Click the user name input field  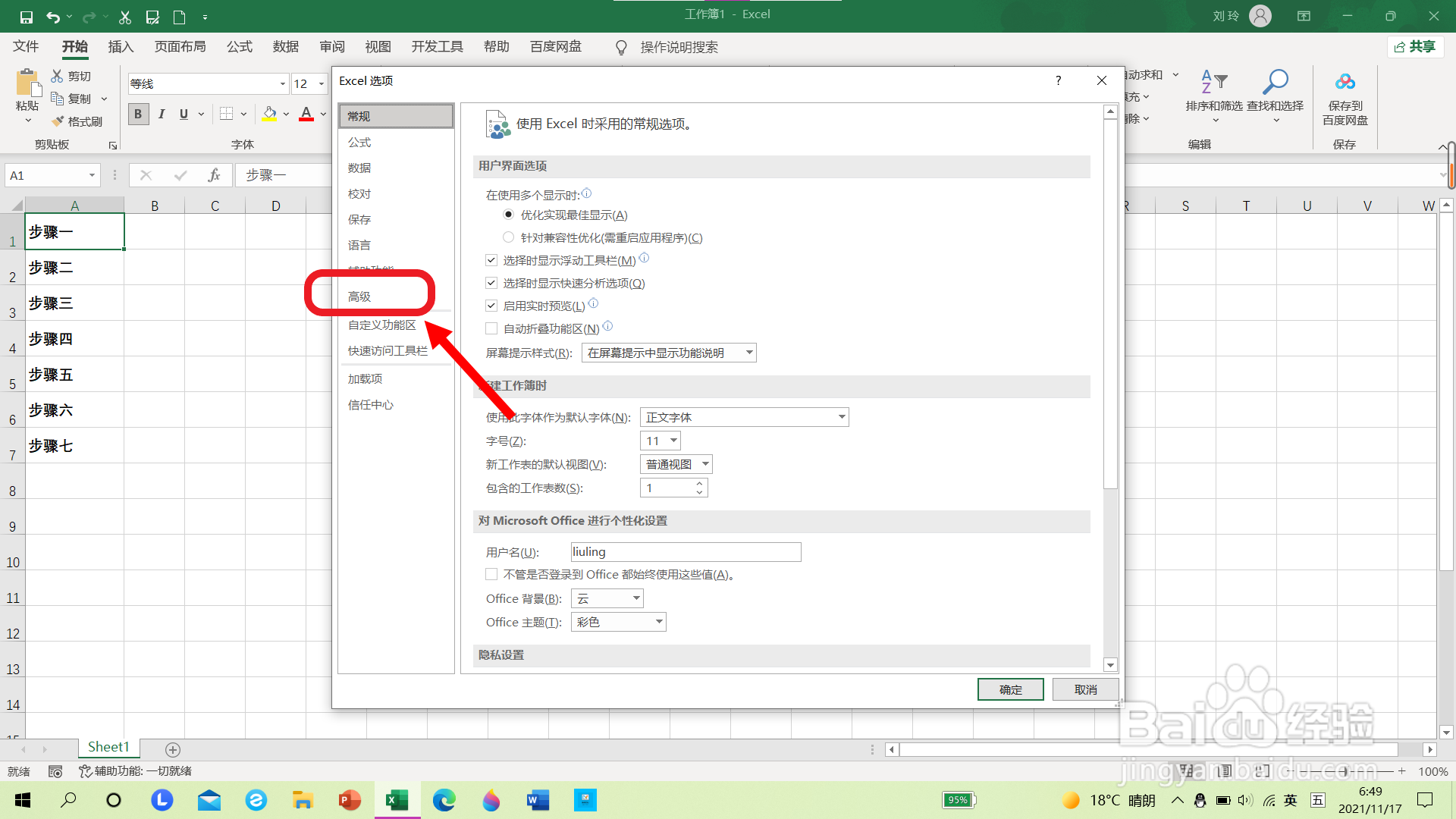[x=686, y=552]
